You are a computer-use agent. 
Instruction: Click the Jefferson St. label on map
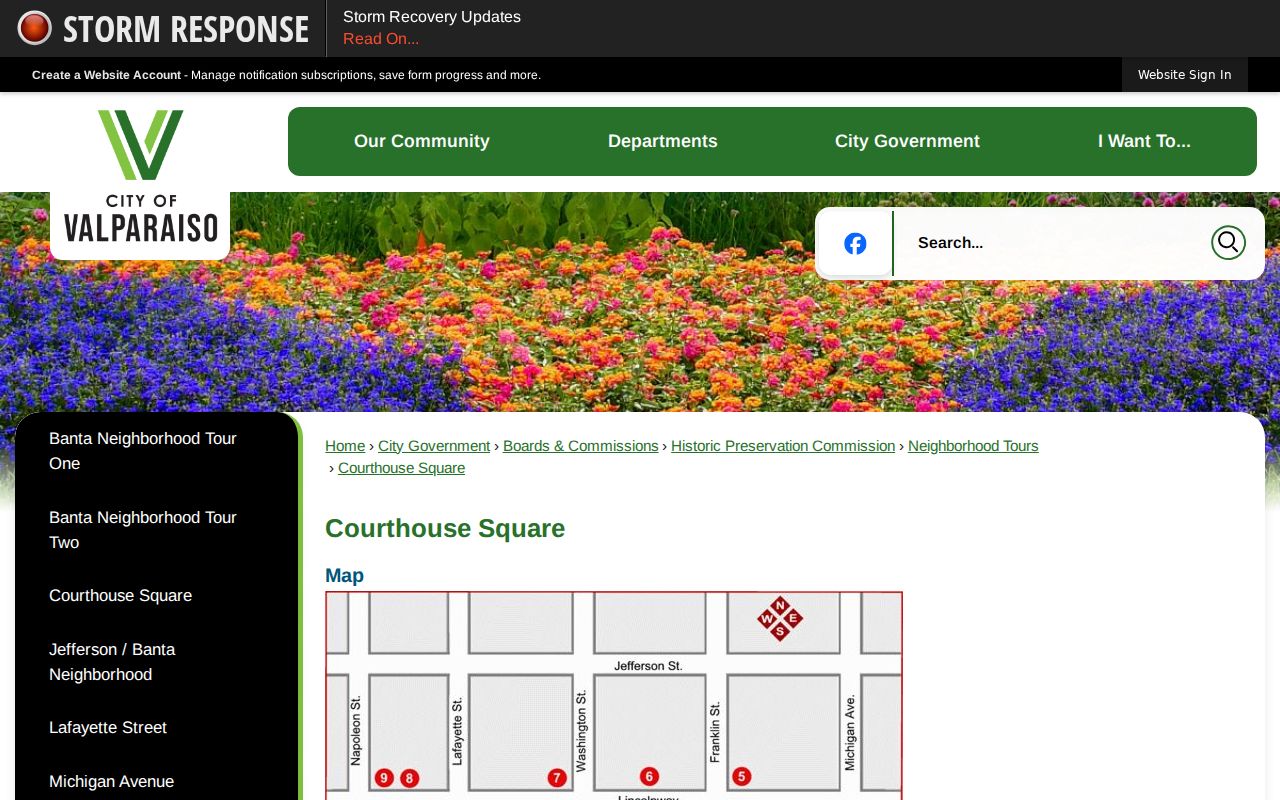pyautogui.click(x=648, y=665)
